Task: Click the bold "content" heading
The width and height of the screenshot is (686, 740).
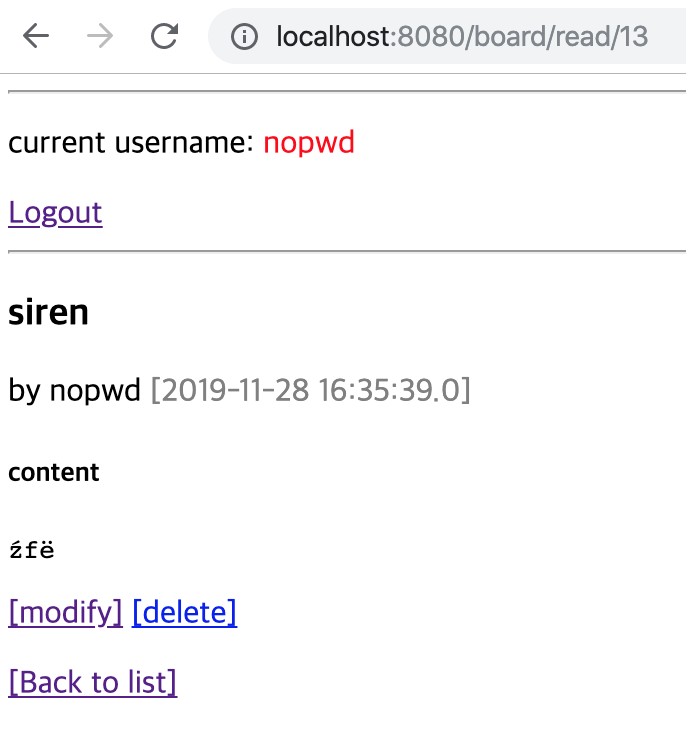Action: [x=53, y=472]
